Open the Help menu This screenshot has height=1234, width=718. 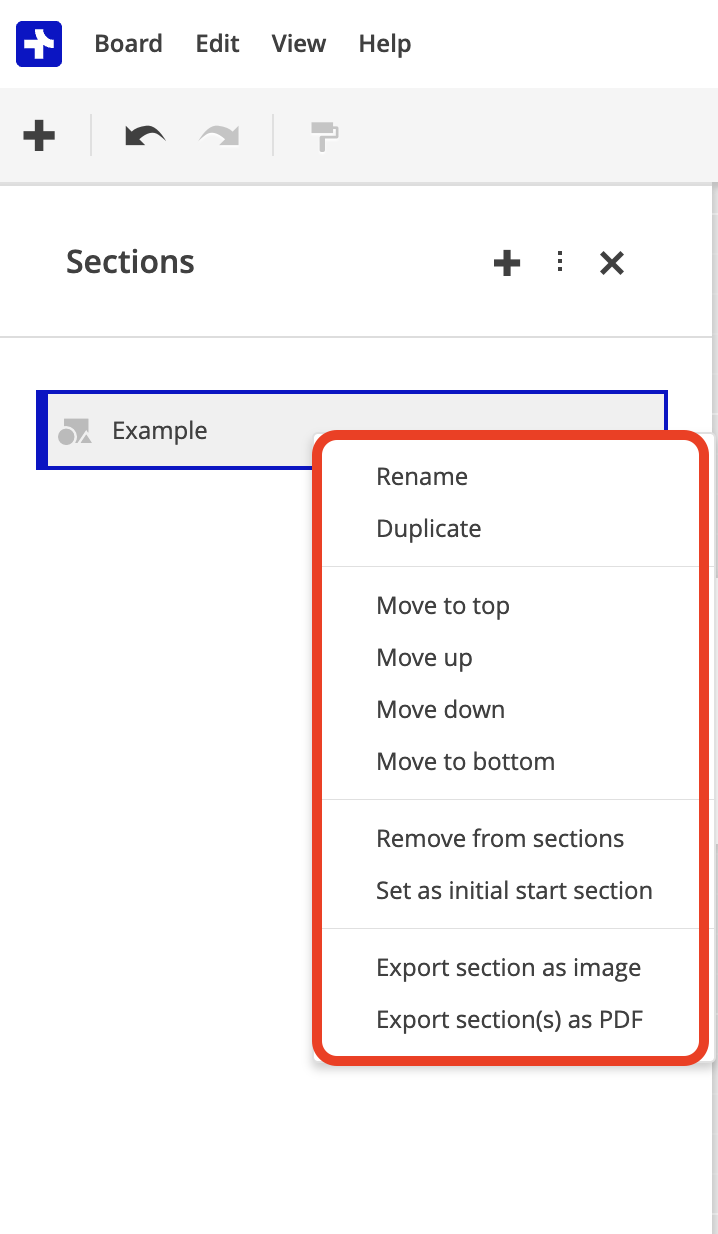pyautogui.click(x=385, y=44)
